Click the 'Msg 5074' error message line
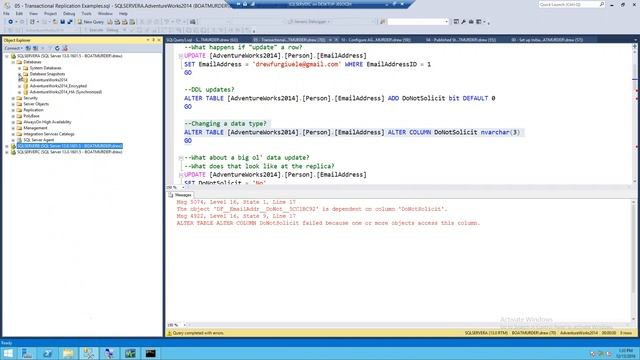This screenshot has width=640, height=360. pos(236,202)
